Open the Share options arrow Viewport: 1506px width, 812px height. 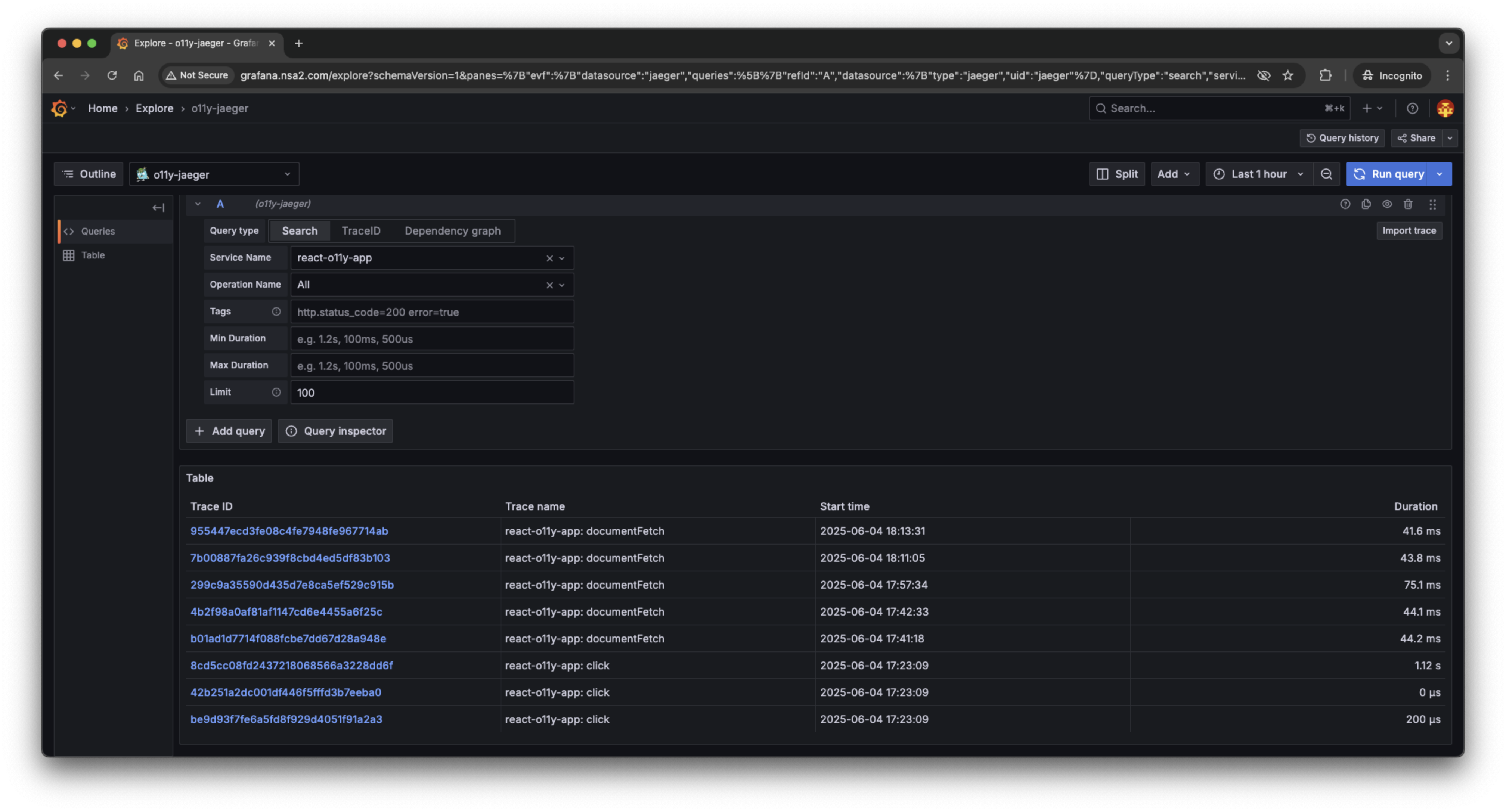1450,138
